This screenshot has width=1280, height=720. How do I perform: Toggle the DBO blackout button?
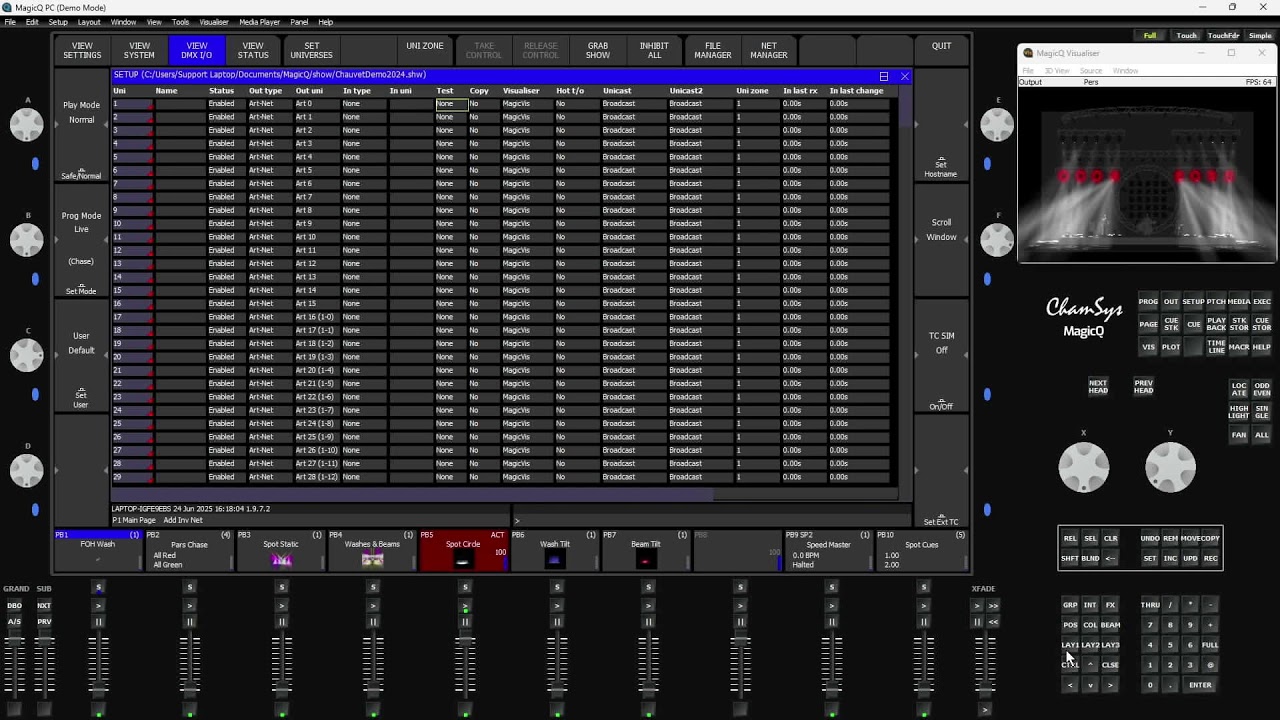click(14, 605)
